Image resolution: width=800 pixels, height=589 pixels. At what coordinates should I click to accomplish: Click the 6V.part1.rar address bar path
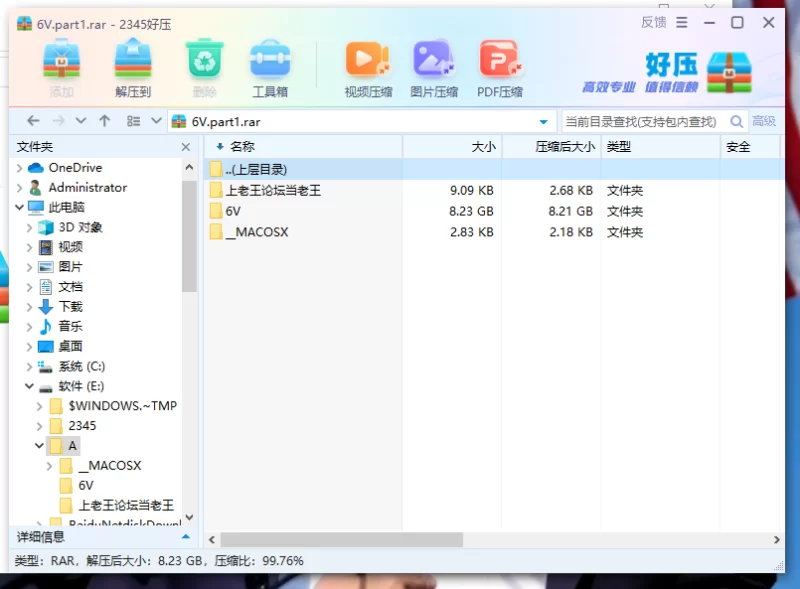(x=226, y=122)
